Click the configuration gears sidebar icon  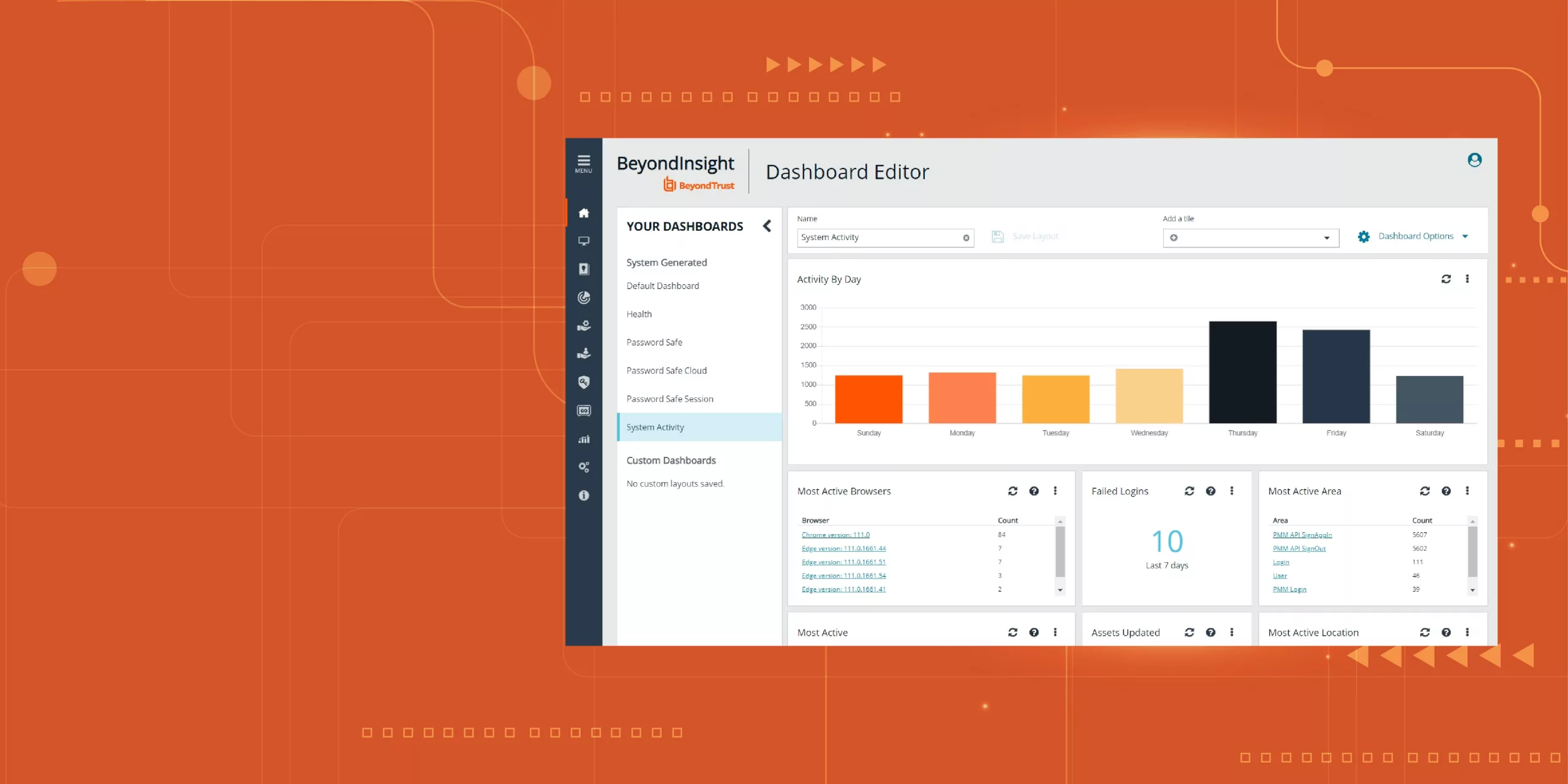[x=584, y=467]
